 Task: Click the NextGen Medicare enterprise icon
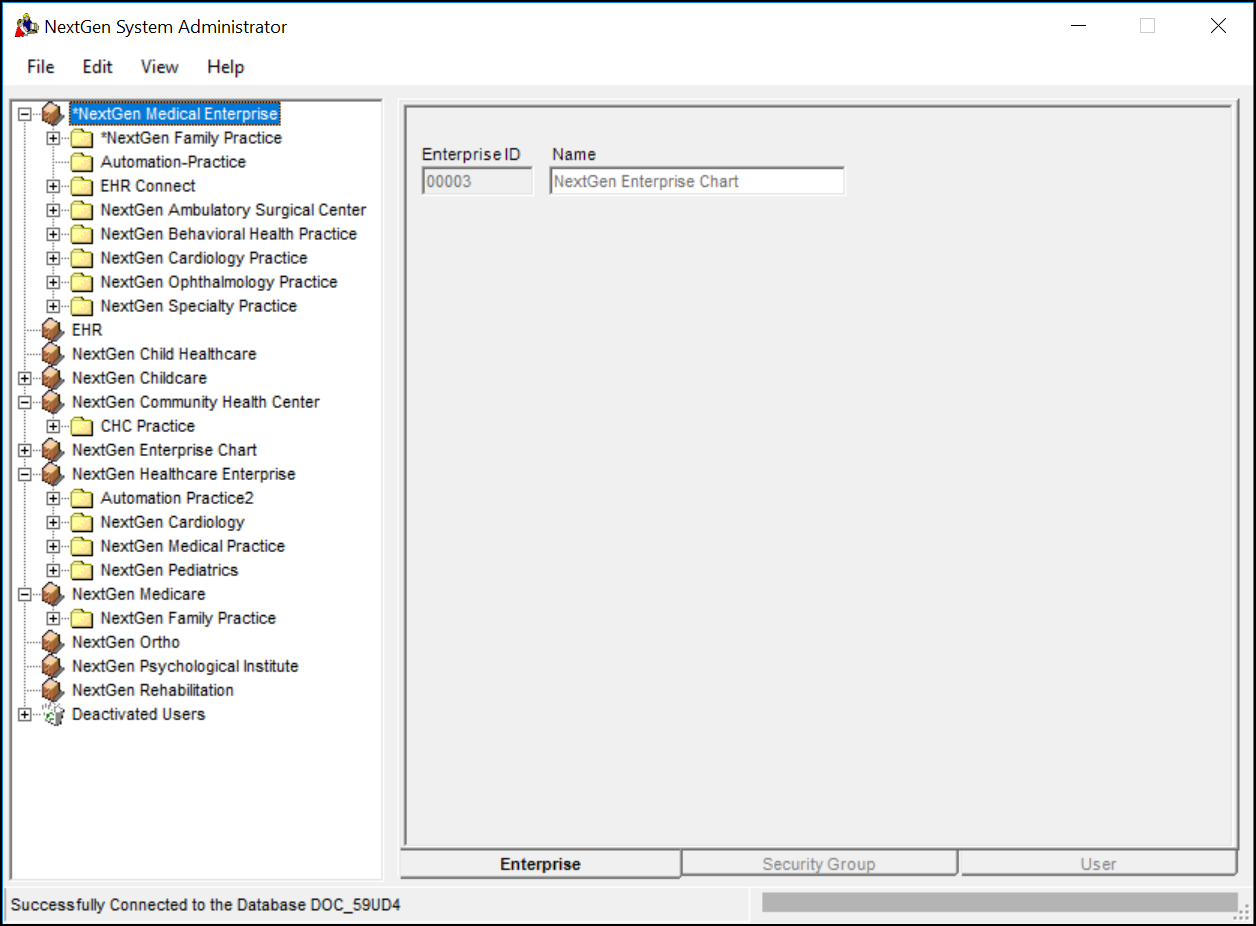[53, 594]
